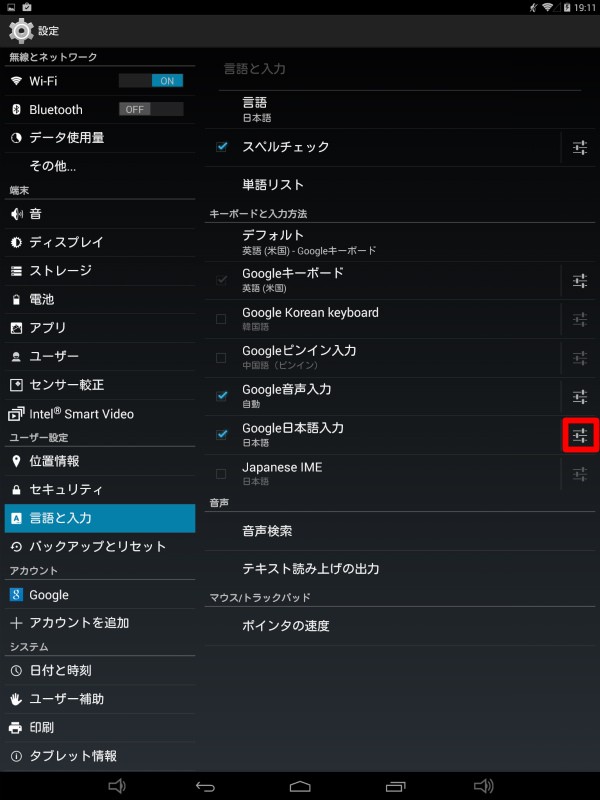Uncheck the スペルチェック checkbox

click(x=221, y=147)
